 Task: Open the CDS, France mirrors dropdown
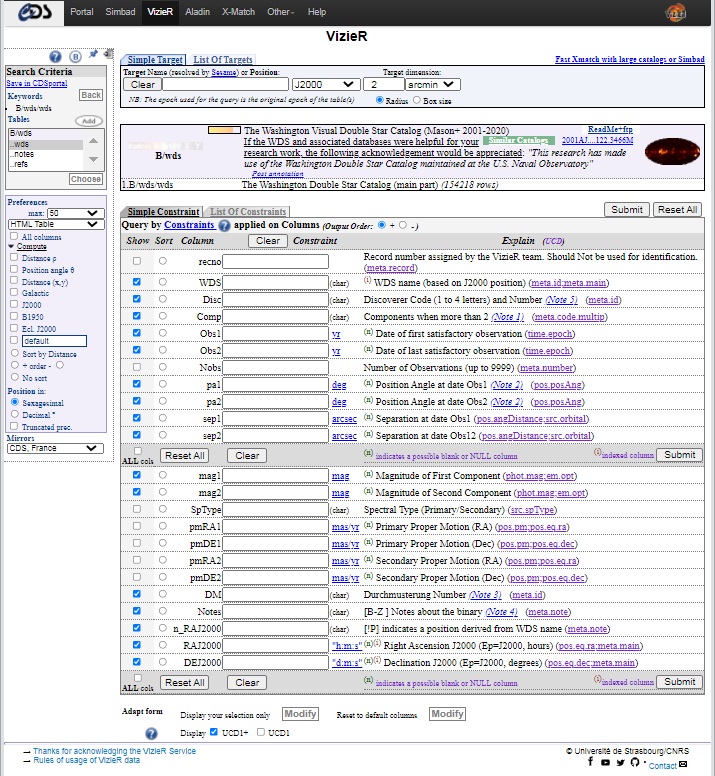coord(55,448)
